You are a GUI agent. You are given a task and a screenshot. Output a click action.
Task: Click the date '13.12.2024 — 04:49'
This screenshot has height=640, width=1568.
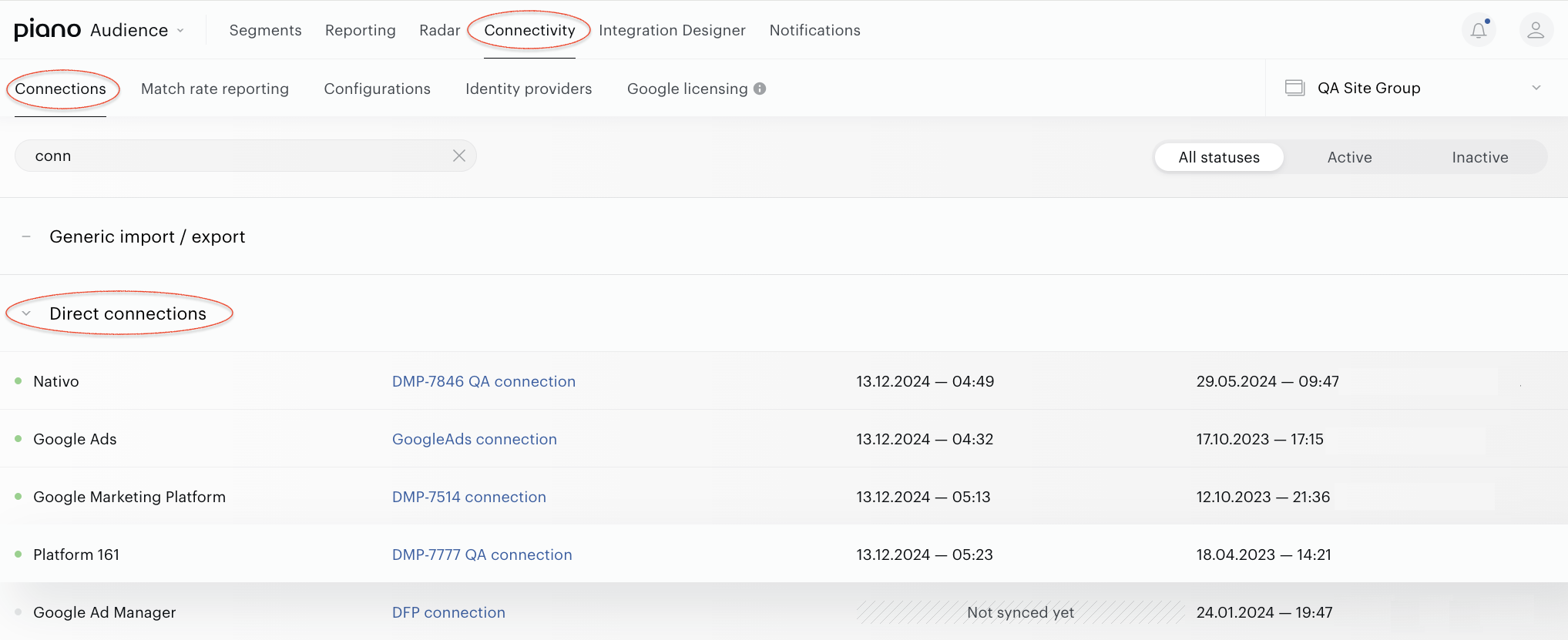tap(925, 381)
